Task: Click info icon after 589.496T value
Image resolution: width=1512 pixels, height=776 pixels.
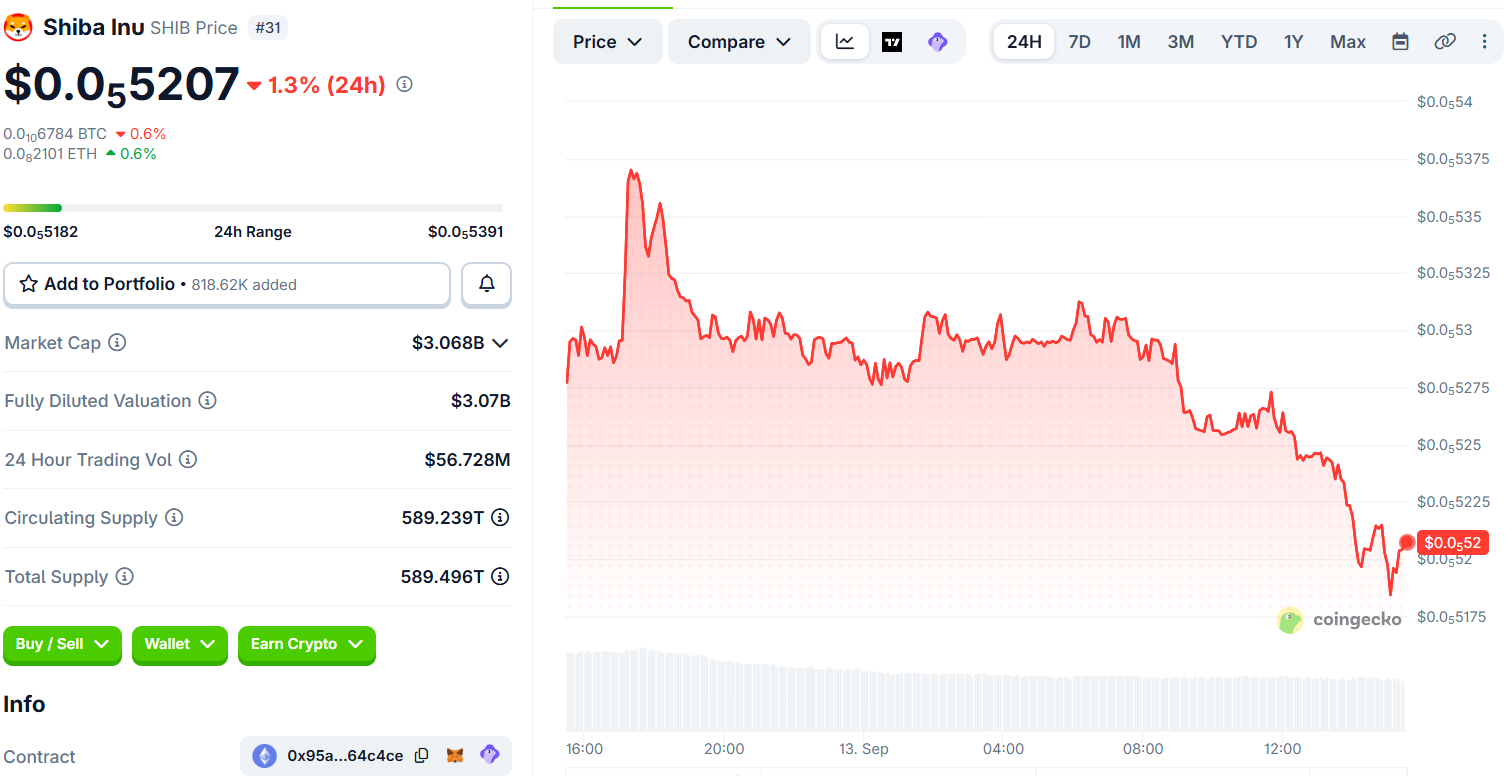Action: [500, 577]
